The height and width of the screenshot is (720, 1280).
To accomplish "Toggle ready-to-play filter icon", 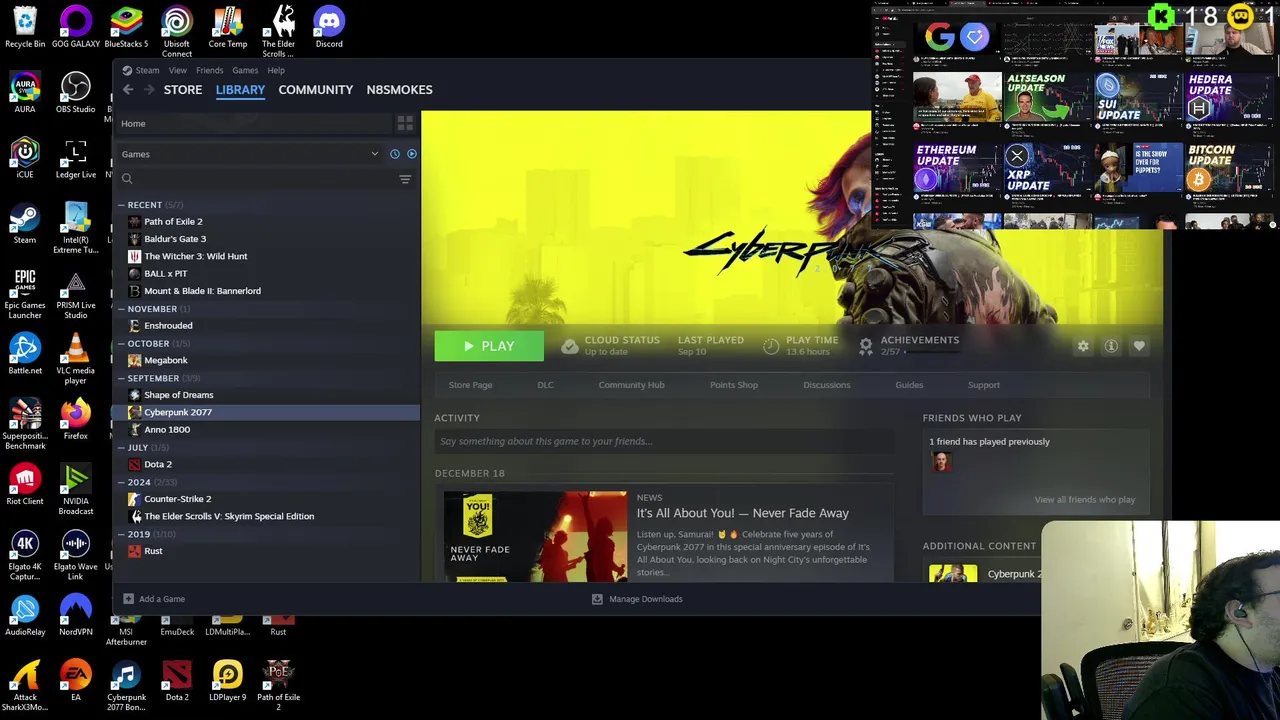I will (411, 154).
